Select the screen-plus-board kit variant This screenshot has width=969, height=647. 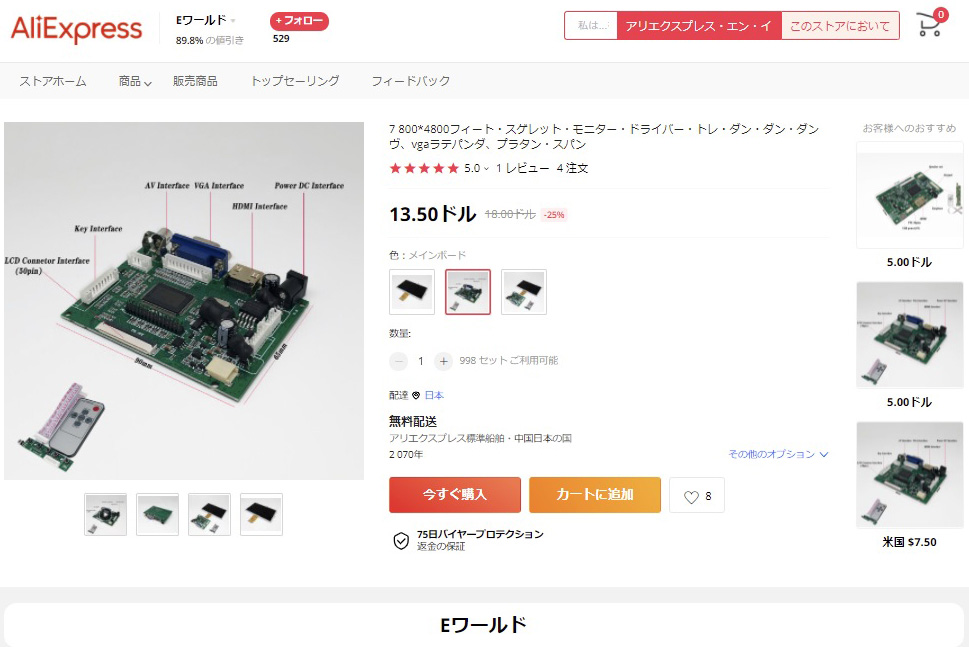[x=523, y=292]
